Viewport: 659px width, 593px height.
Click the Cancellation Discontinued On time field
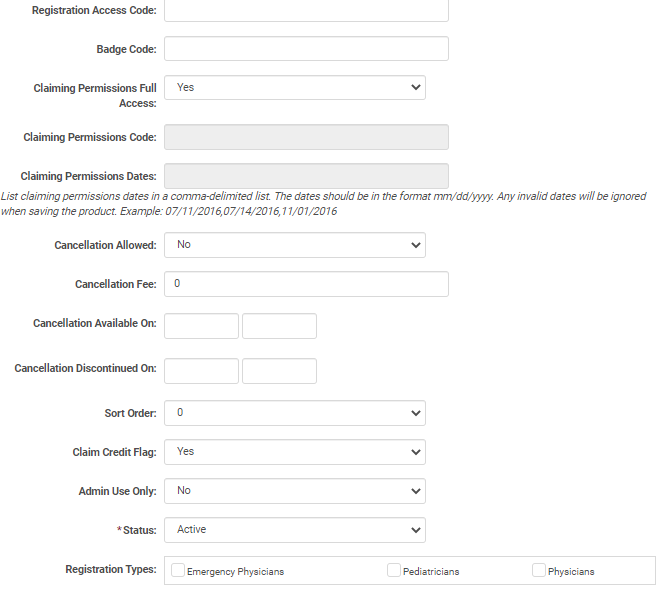tap(279, 371)
